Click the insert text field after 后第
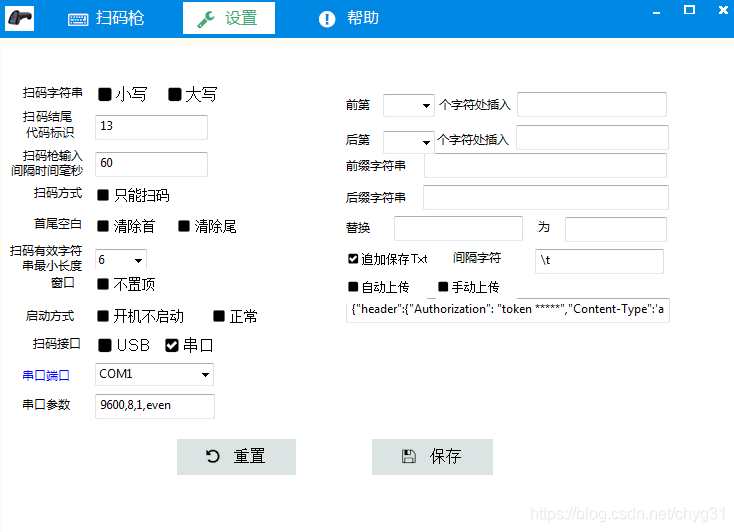 coord(592,138)
